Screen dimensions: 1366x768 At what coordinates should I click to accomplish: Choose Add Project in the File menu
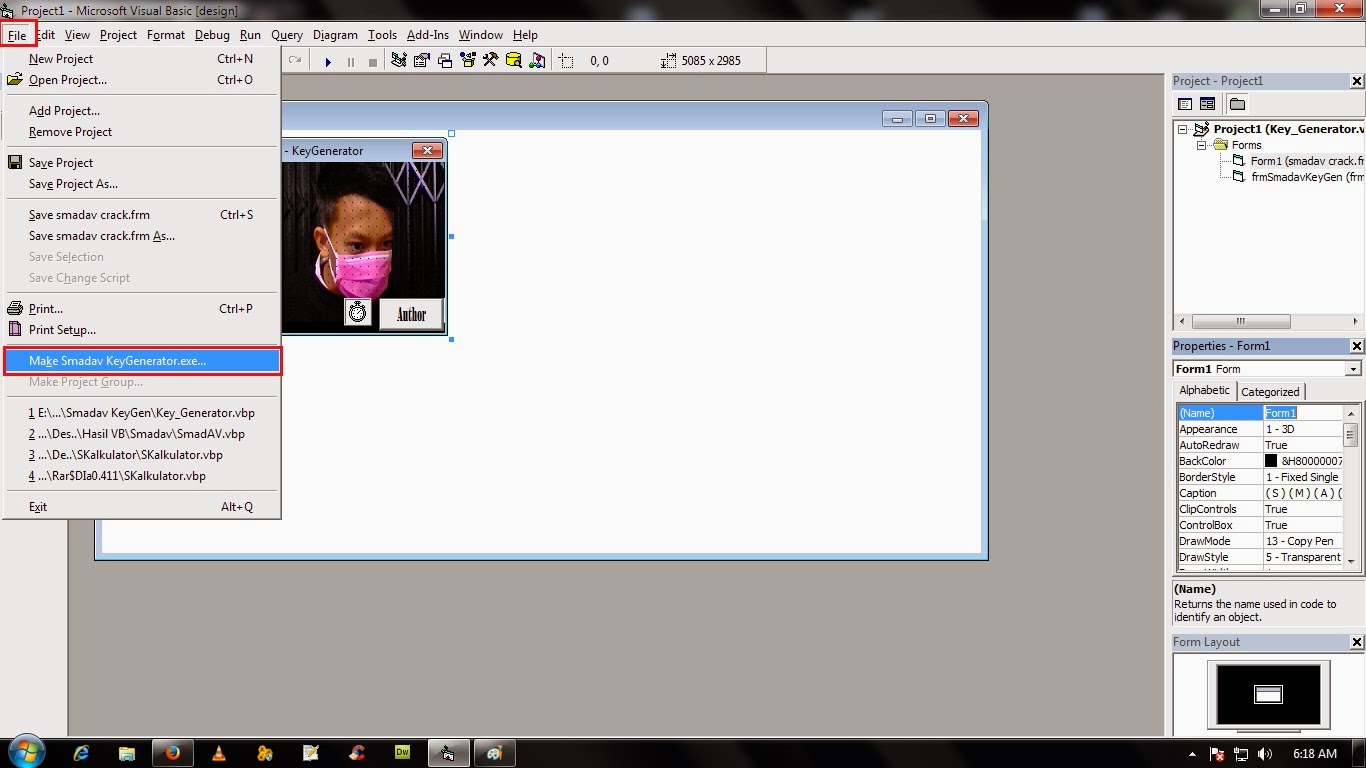tap(142, 111)
